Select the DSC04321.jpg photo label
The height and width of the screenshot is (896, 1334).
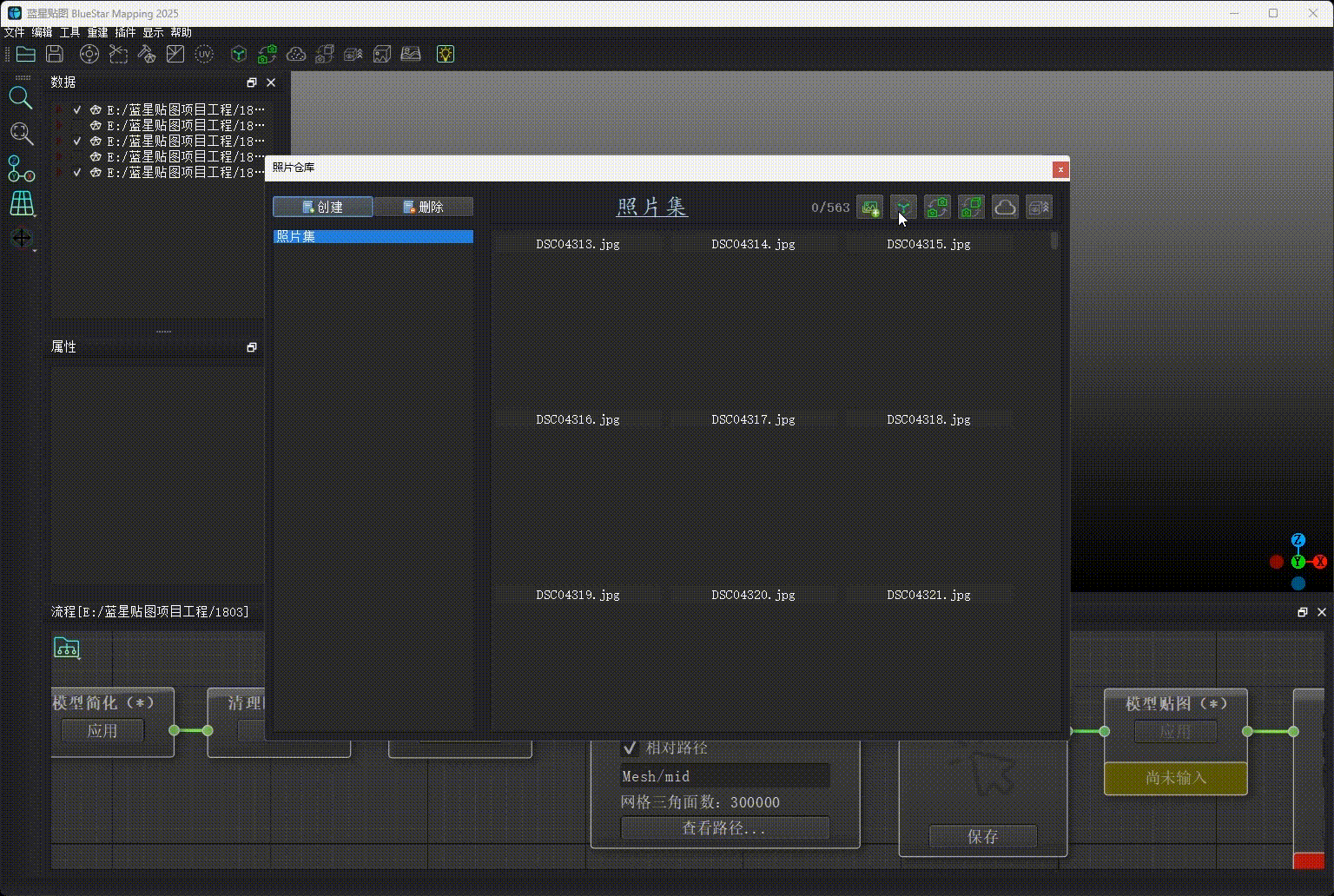pyautogui.click(x=928, y=595)
